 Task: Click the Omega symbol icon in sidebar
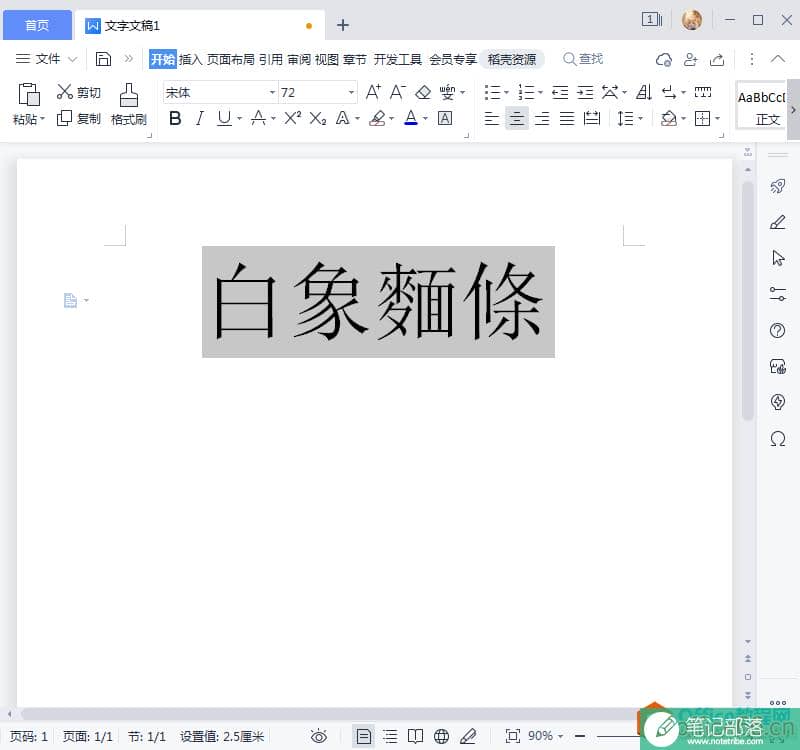pyautogui.click(x=778, y=439)
